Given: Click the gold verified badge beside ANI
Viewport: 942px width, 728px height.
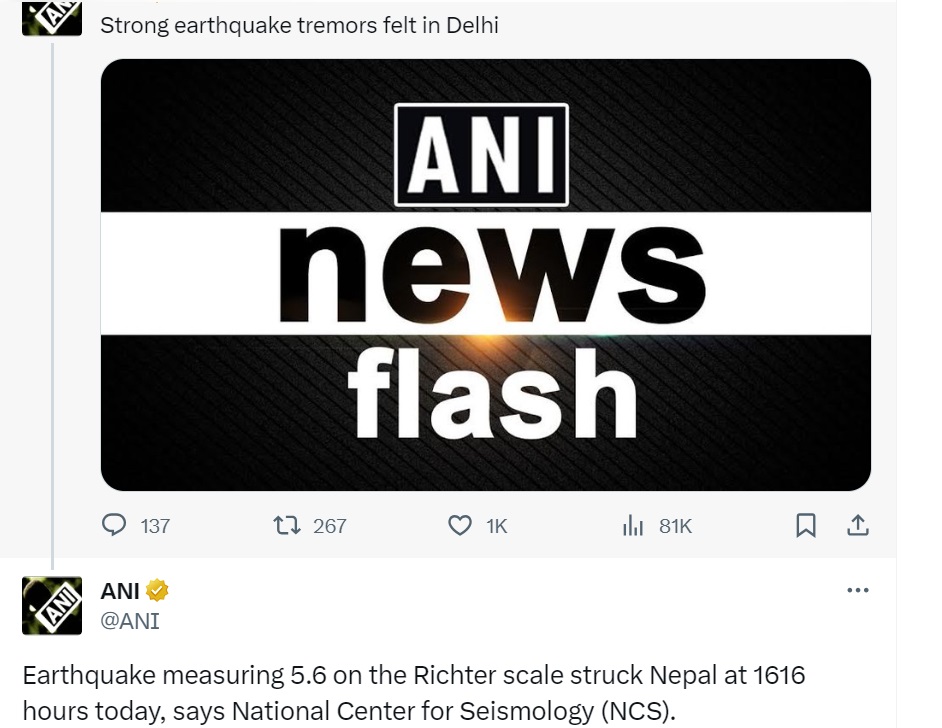Looking at the screenshot, I should 158,591.
